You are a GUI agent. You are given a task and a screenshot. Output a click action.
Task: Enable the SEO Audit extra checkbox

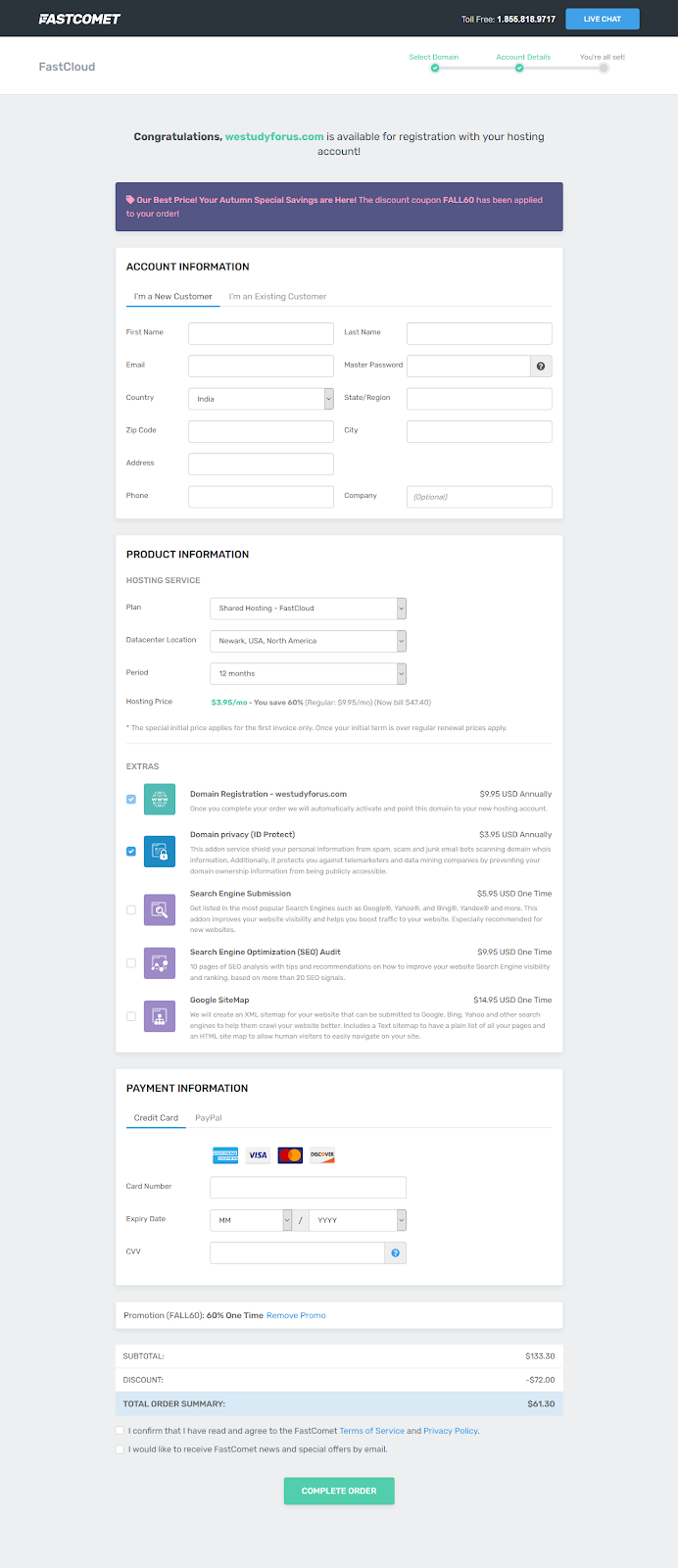click(131, 963)
